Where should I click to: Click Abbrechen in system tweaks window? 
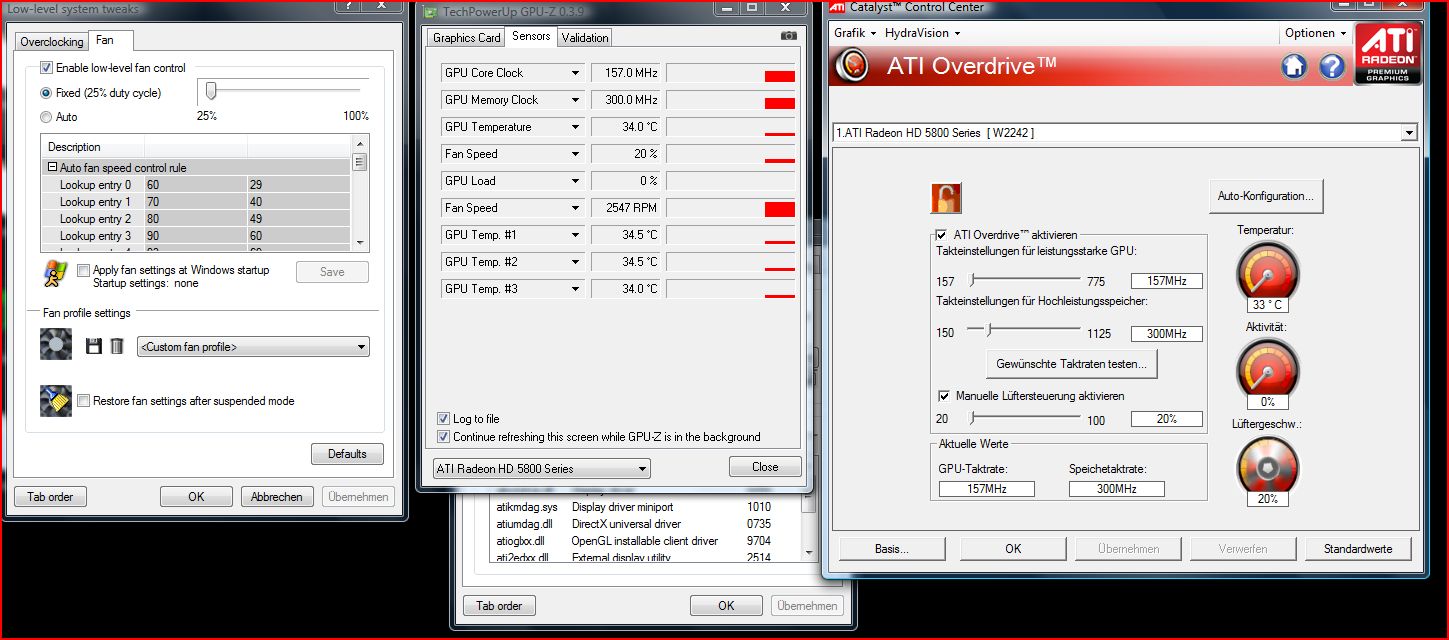277,496
